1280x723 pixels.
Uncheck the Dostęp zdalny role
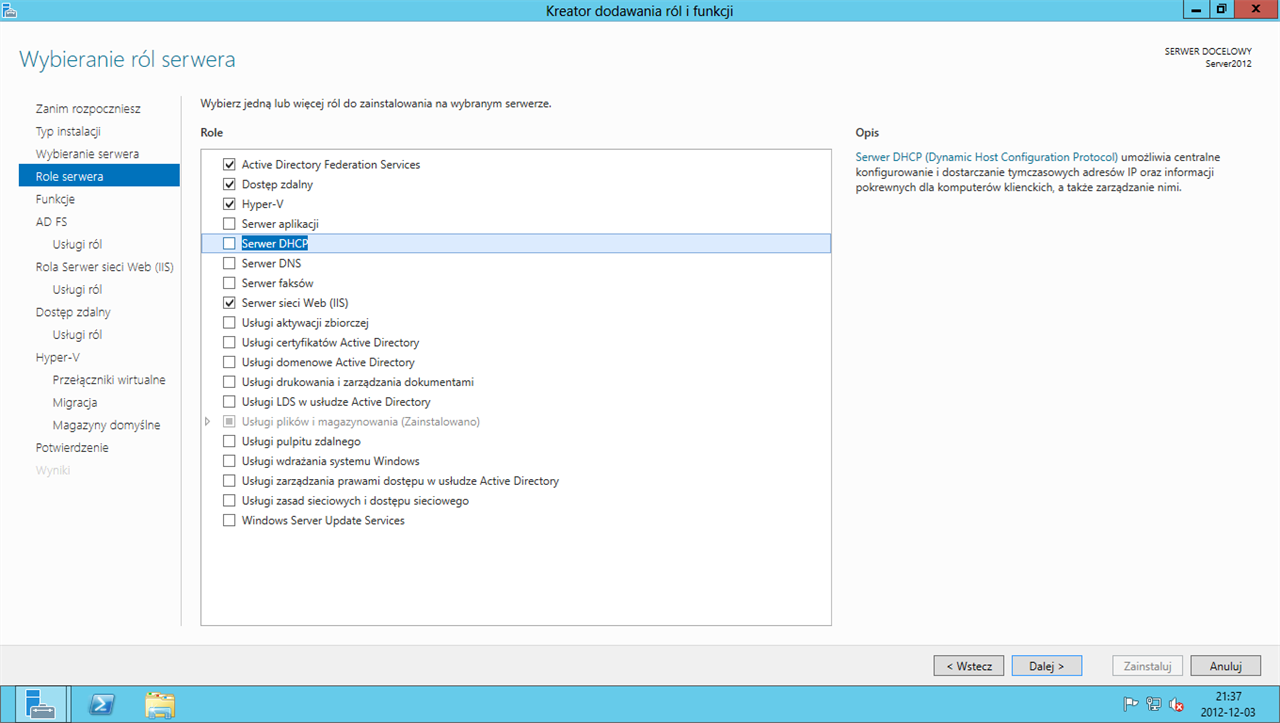(229, 184)
